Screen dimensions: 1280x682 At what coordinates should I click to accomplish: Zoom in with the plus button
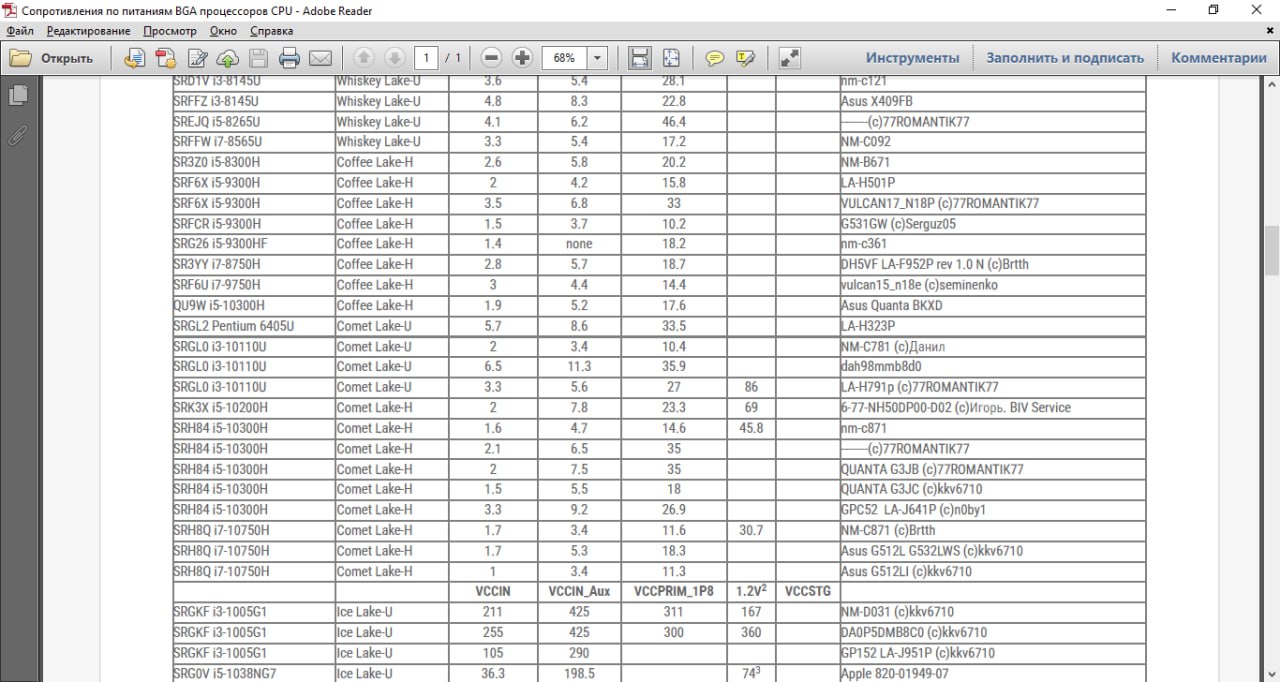click(522, 58)
